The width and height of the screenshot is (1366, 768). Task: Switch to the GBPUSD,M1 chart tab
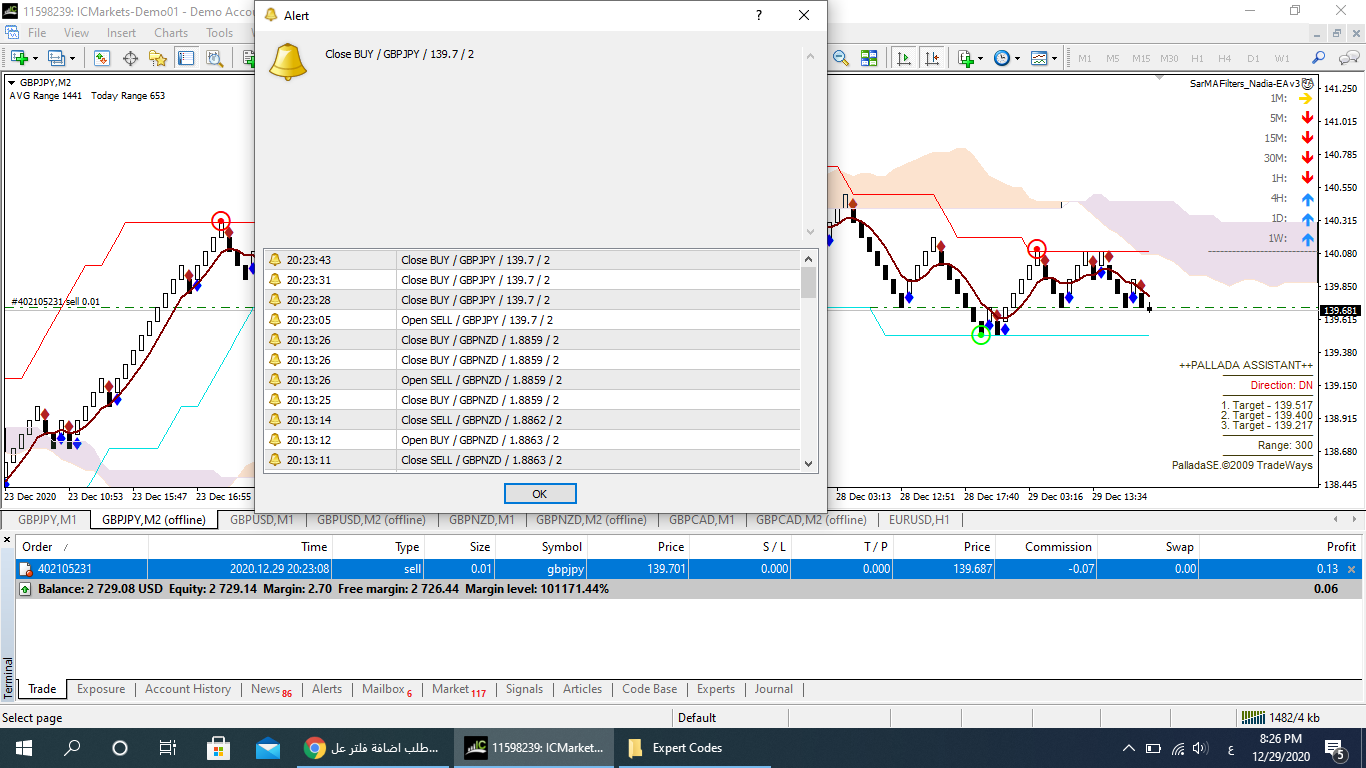tap(261, 520)
